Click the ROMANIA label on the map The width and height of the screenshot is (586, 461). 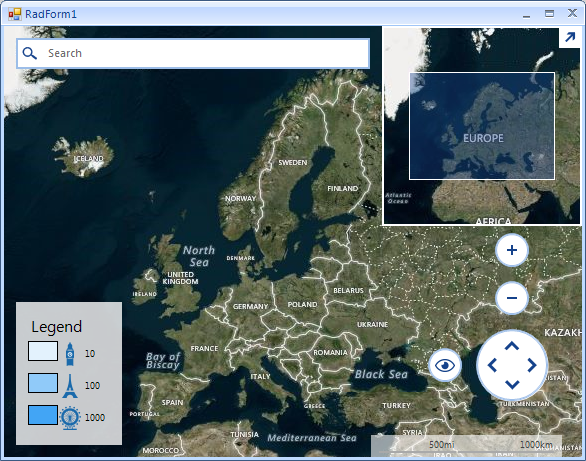[x=330, y=352]
